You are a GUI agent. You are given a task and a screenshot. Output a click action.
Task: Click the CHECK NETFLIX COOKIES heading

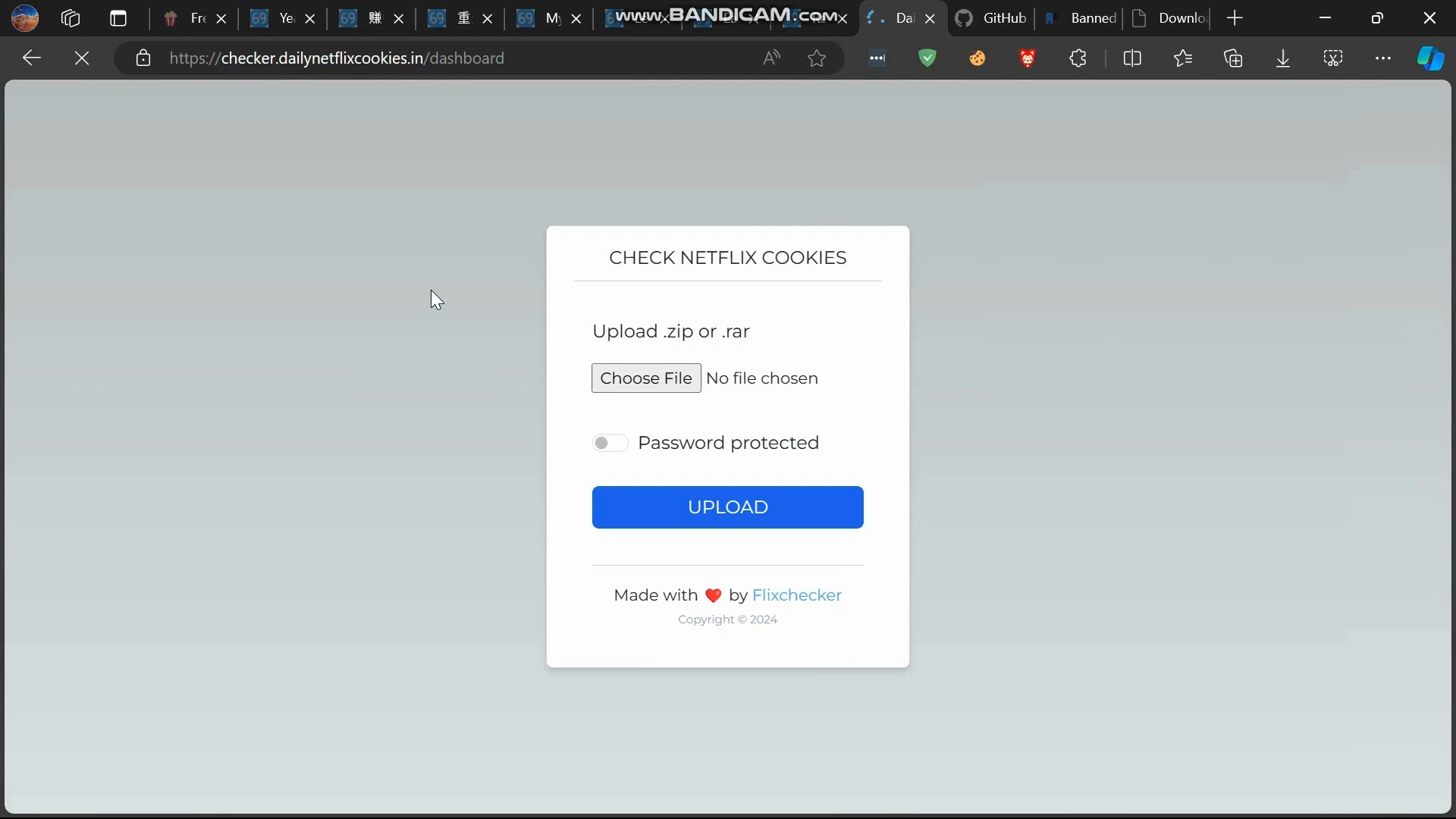click(x=727, y=258)
